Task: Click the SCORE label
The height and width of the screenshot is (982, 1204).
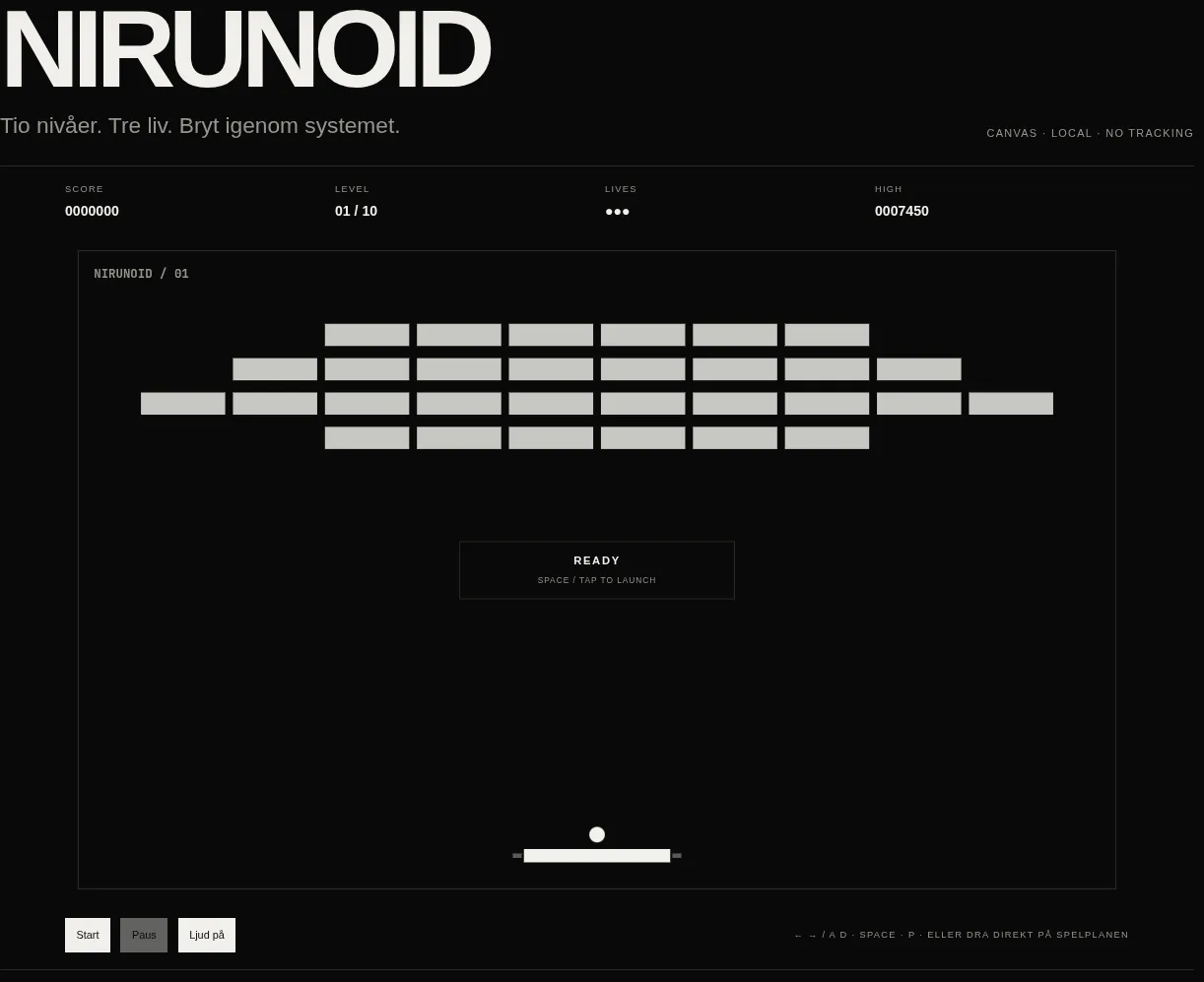Action: click(84, 189)
